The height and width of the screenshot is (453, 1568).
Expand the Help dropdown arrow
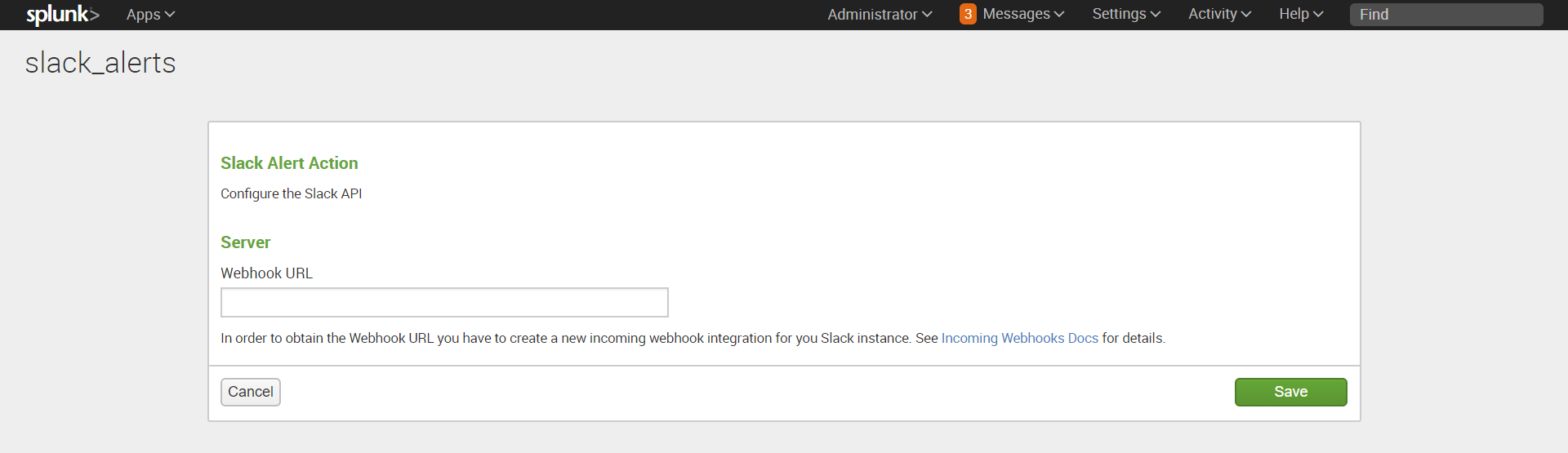1318,15
